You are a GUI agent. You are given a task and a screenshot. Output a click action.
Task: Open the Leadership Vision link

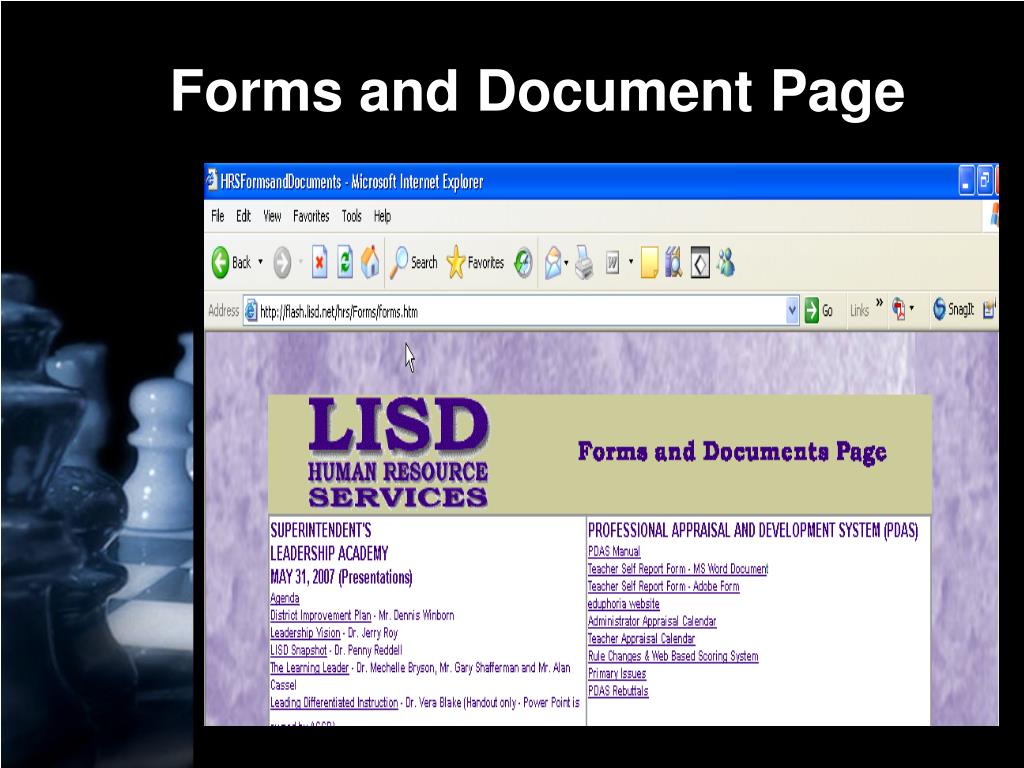coord(305,633)
